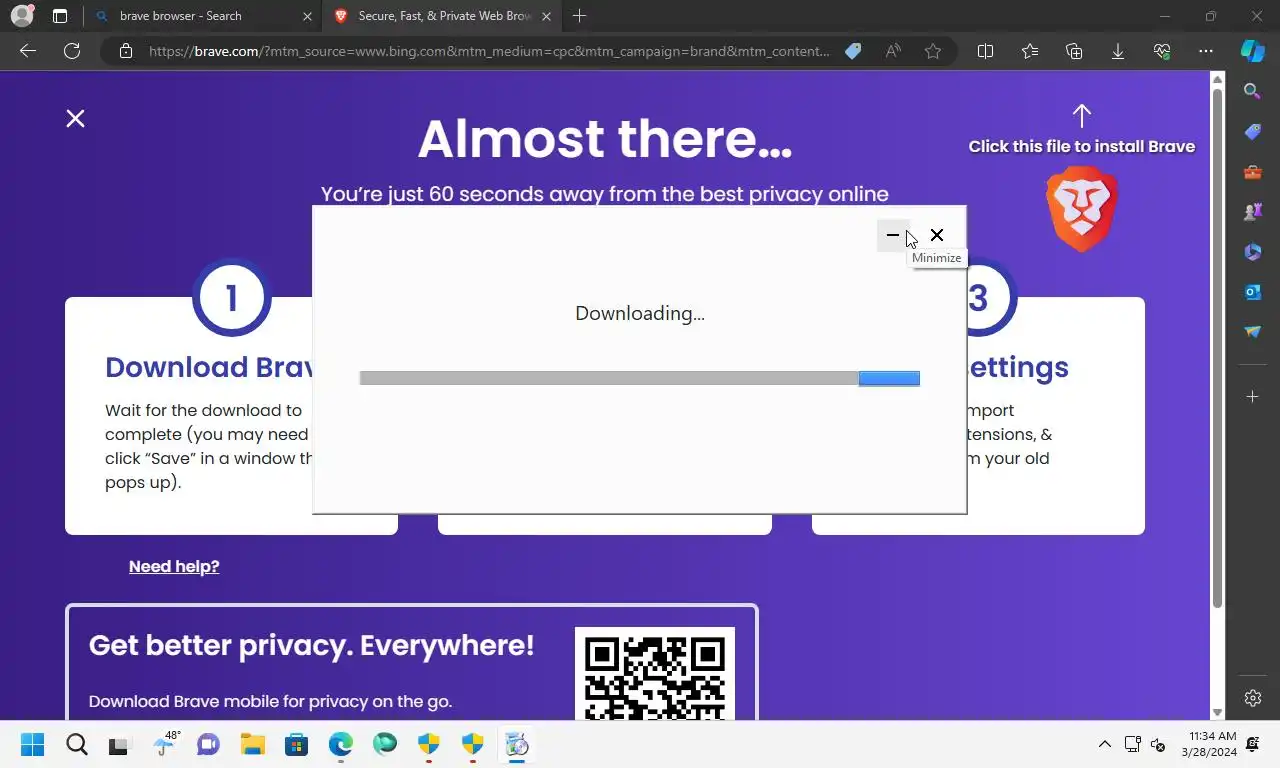Click the download progress bar
This screenshot has height=768, width=1280.
pos(639,378)
